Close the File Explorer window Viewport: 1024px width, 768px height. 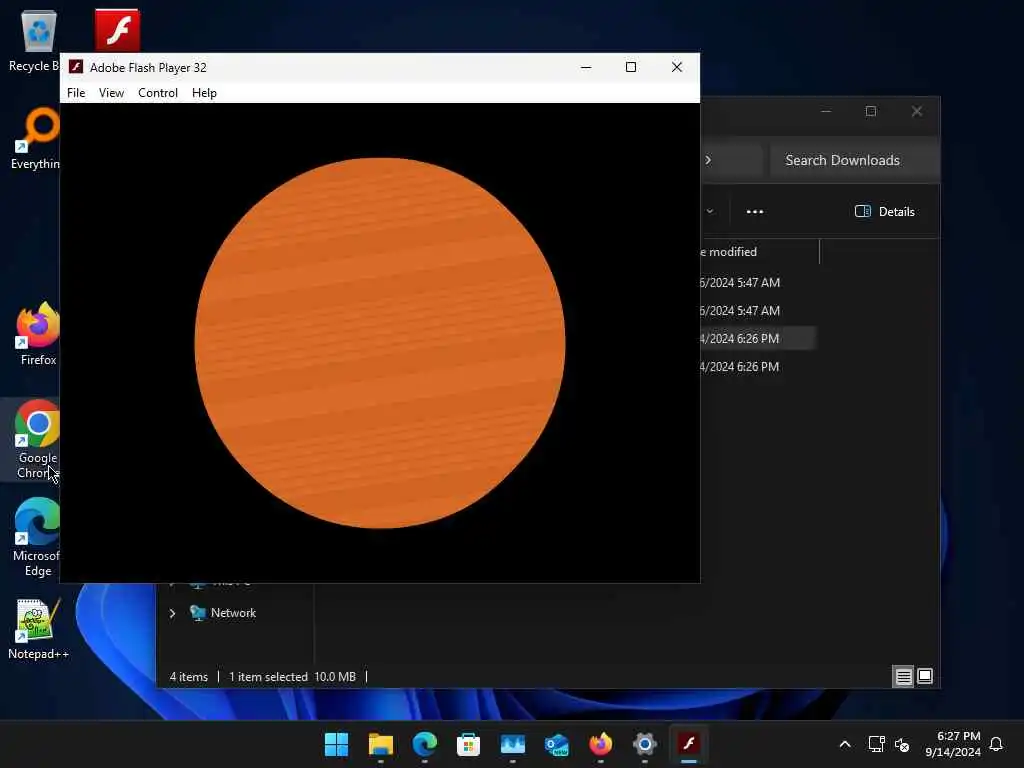(917, 112)
